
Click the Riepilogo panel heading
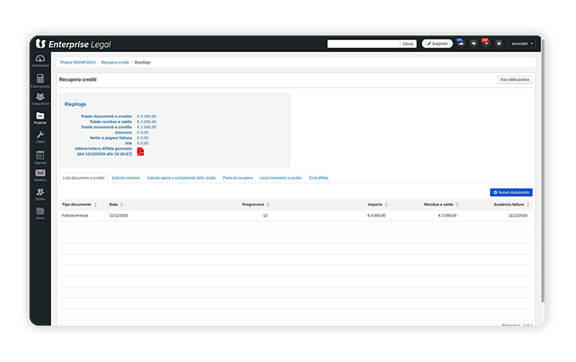pyautogui.click(x=75, y=104)
